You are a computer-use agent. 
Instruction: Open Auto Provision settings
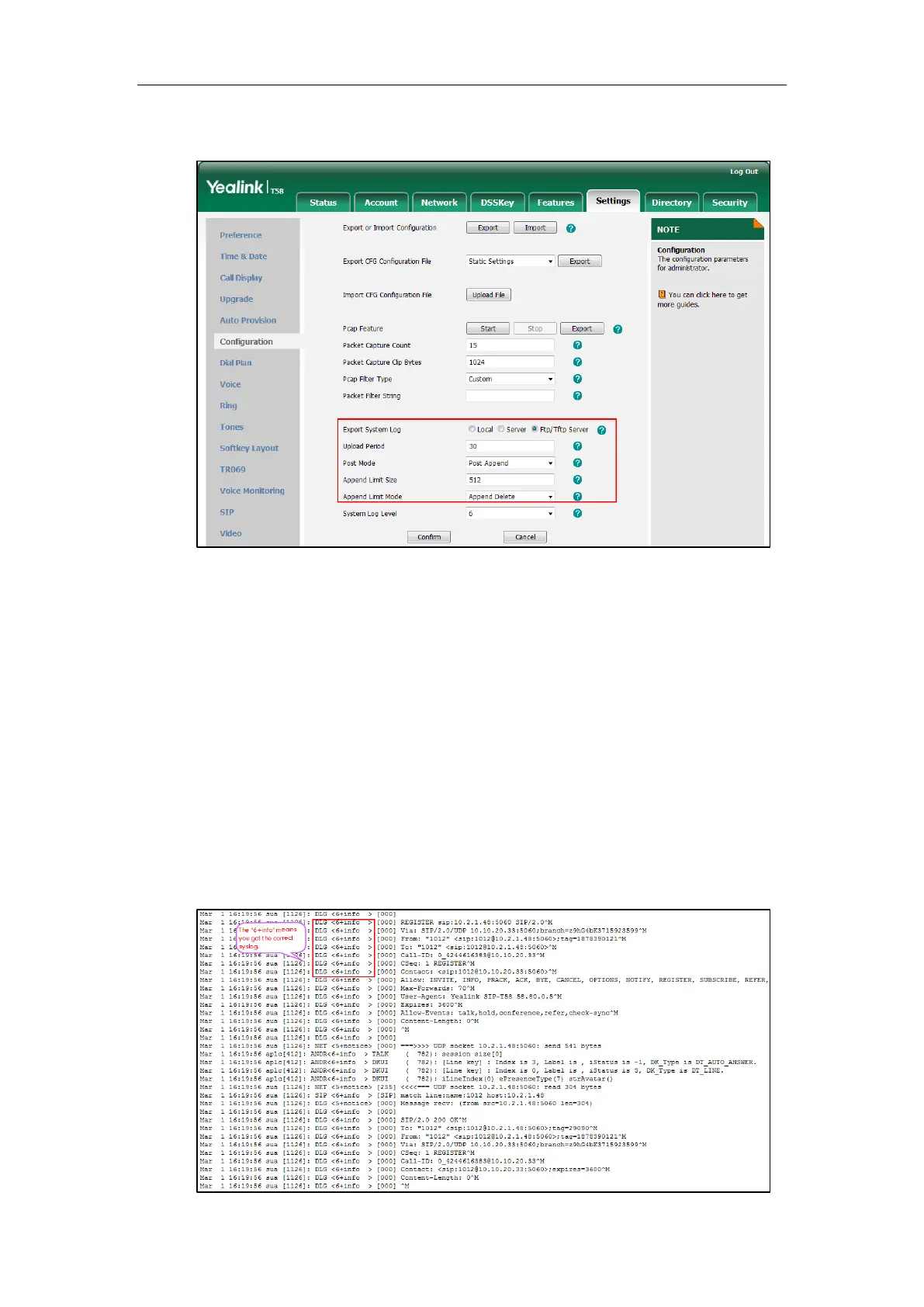click(248, 321)
